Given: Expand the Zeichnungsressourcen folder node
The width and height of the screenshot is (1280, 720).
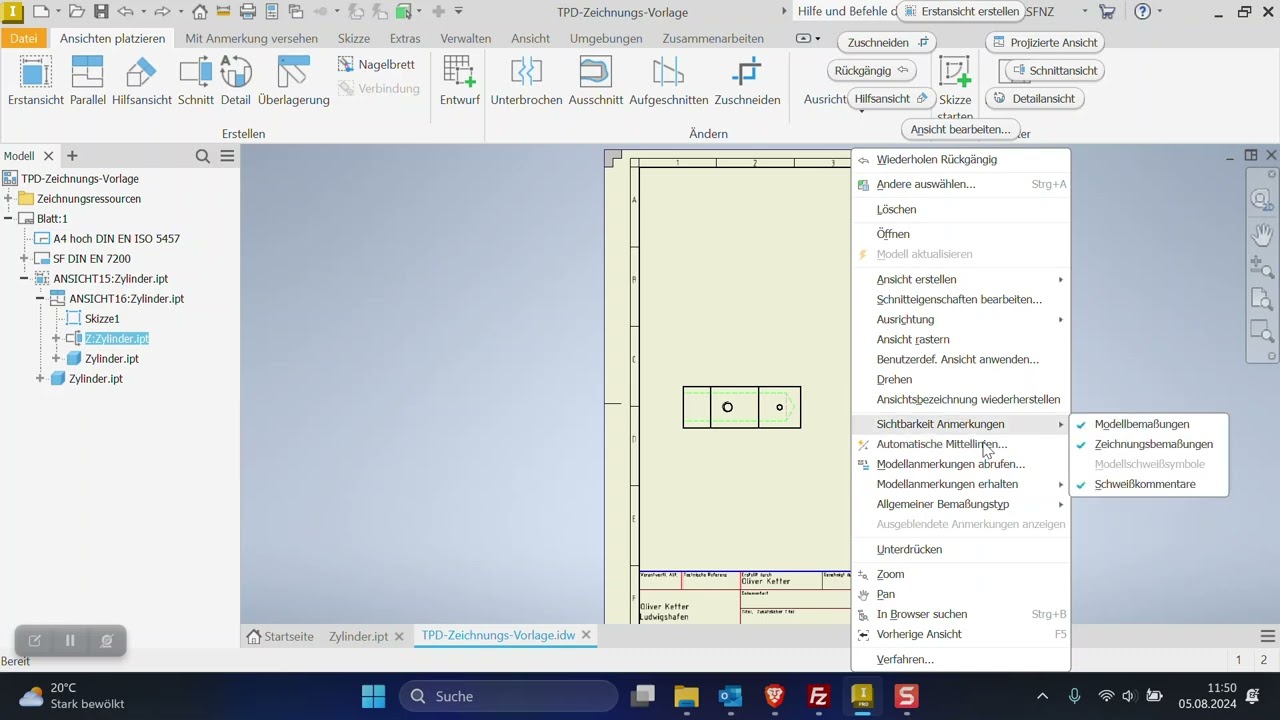Looking at the screenshot, I should [8, 199].
